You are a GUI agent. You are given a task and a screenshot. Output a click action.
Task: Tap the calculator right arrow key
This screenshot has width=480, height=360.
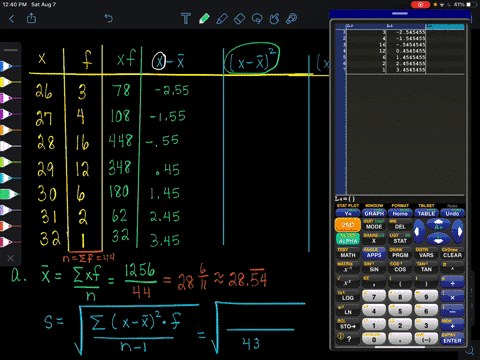tap(459, 232)
